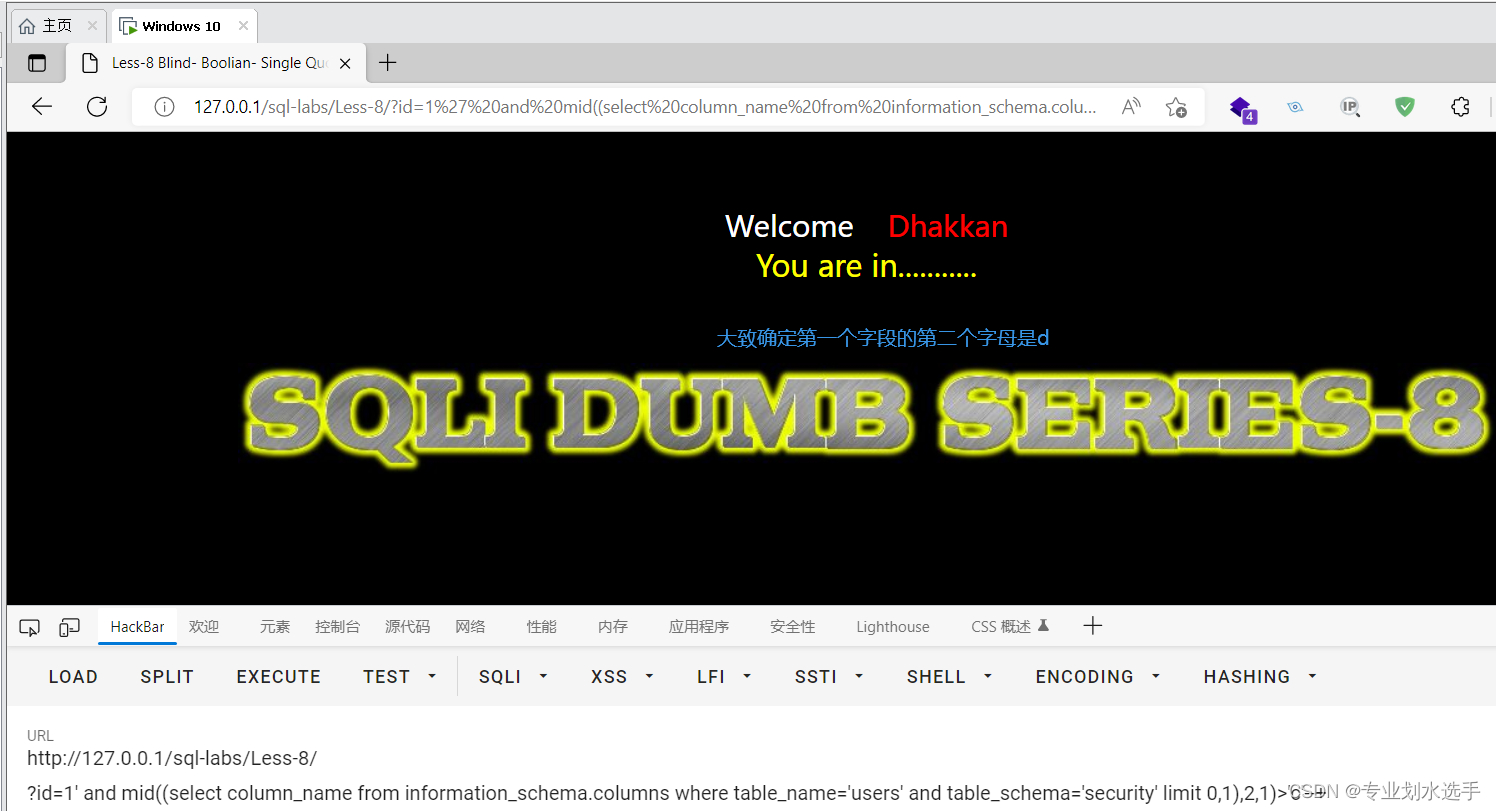The image size is (1496, 811).
Task: Open the 性能 DevTools tab
Action: pyautogui.click(x=542, y=627)
